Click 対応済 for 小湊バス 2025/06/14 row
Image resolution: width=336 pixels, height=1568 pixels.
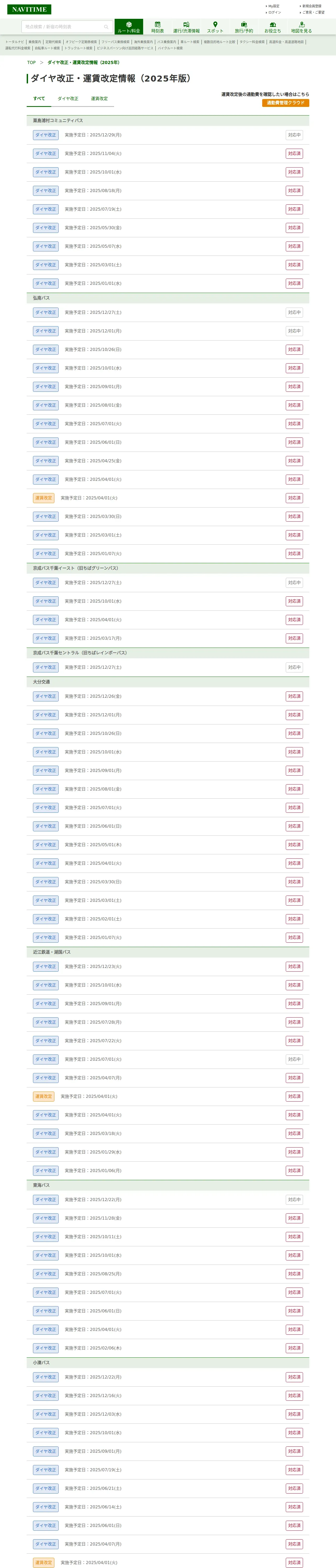click(294, 1507)
